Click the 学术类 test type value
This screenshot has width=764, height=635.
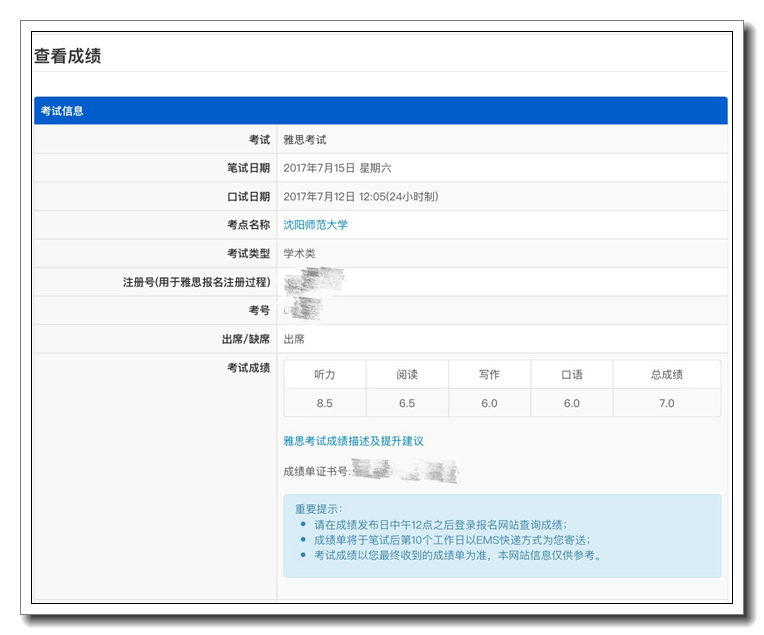[x=299, y=254]
